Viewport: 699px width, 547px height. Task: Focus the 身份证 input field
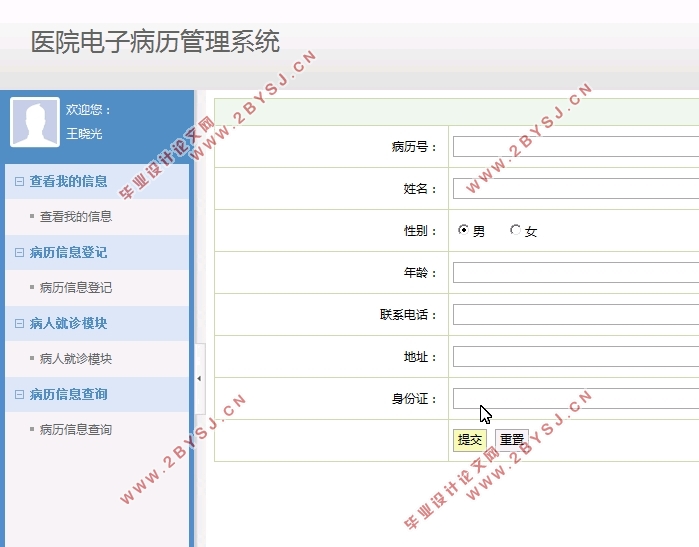[576, 399]
